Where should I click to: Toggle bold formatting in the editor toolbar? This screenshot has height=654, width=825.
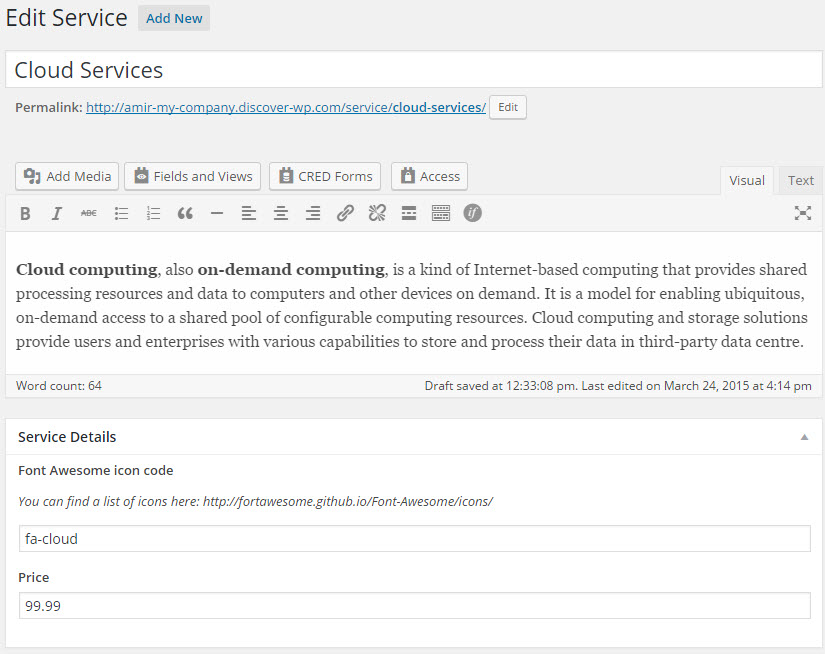click(25, 213)
